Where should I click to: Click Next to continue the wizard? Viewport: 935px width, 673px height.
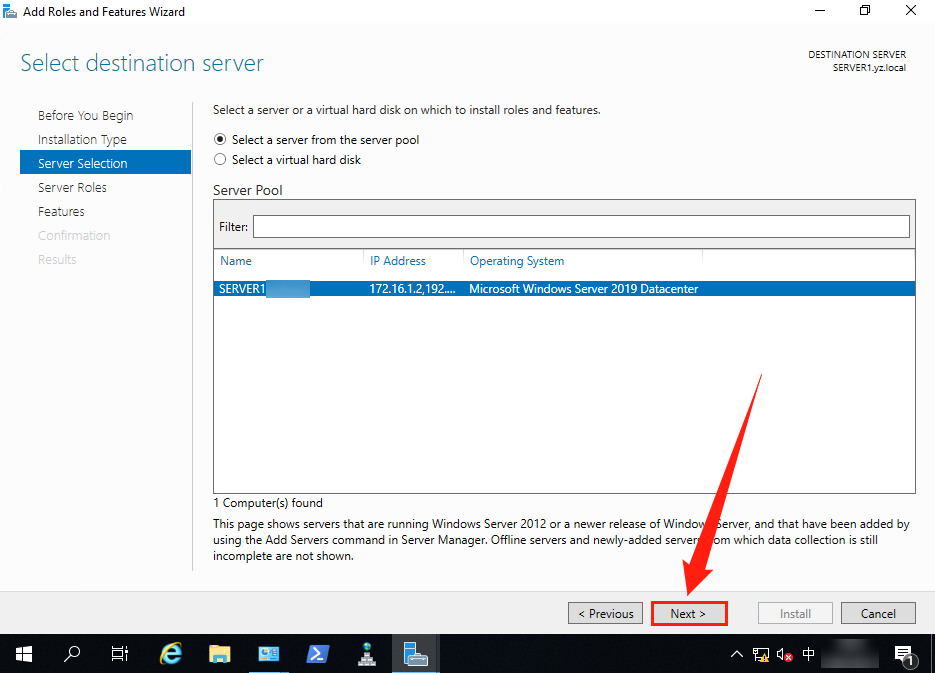tap(689, 613)
